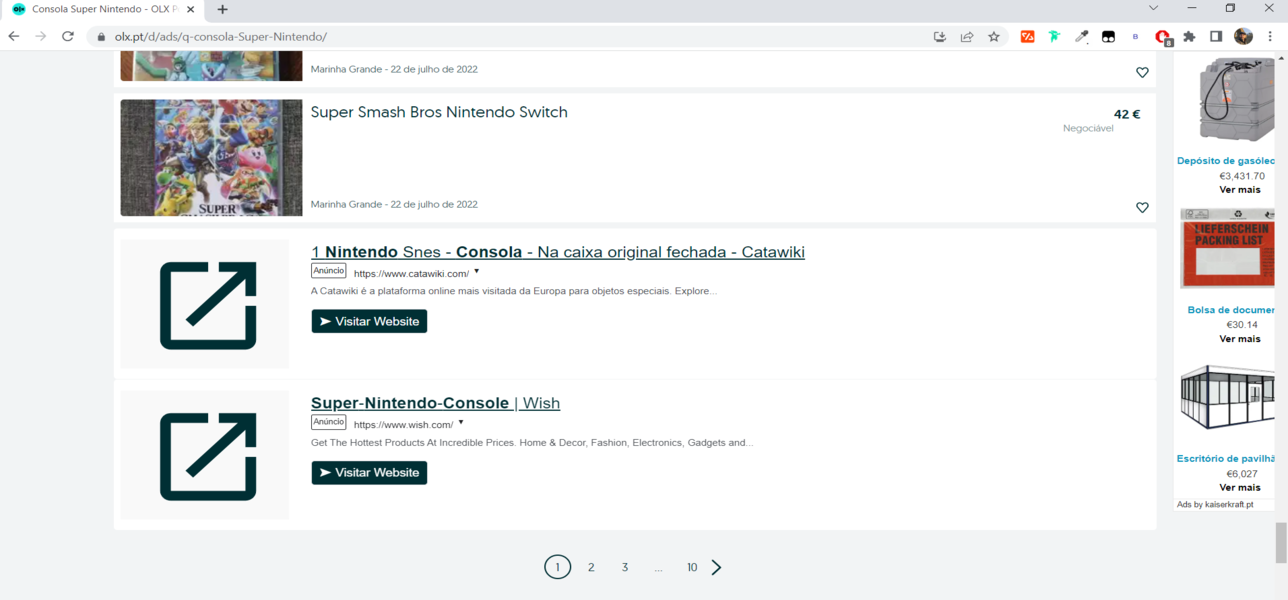Click Escritório de pavilhão ad image

coord(1229,398)
